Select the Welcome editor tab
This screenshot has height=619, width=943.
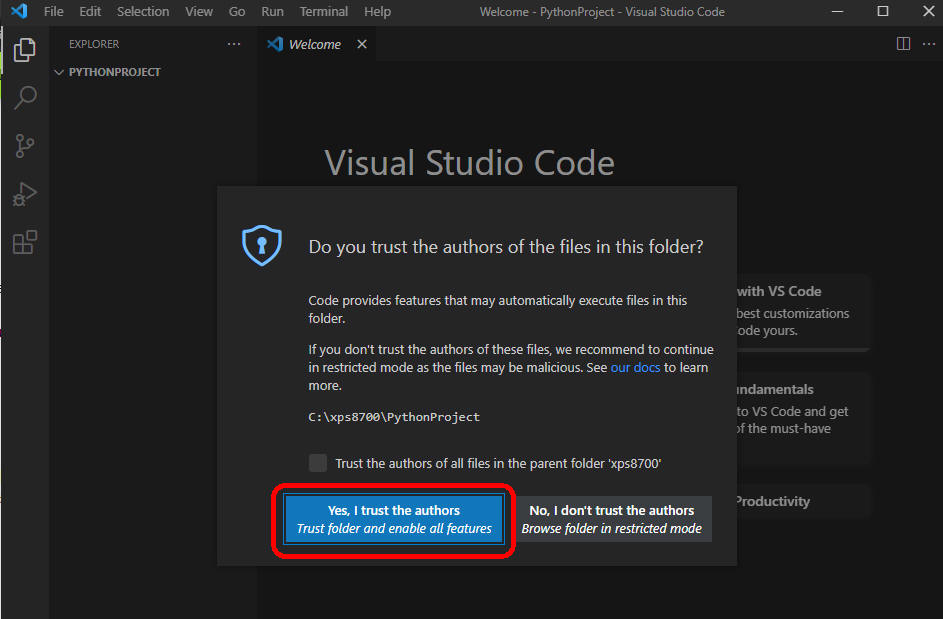[315, 44]
